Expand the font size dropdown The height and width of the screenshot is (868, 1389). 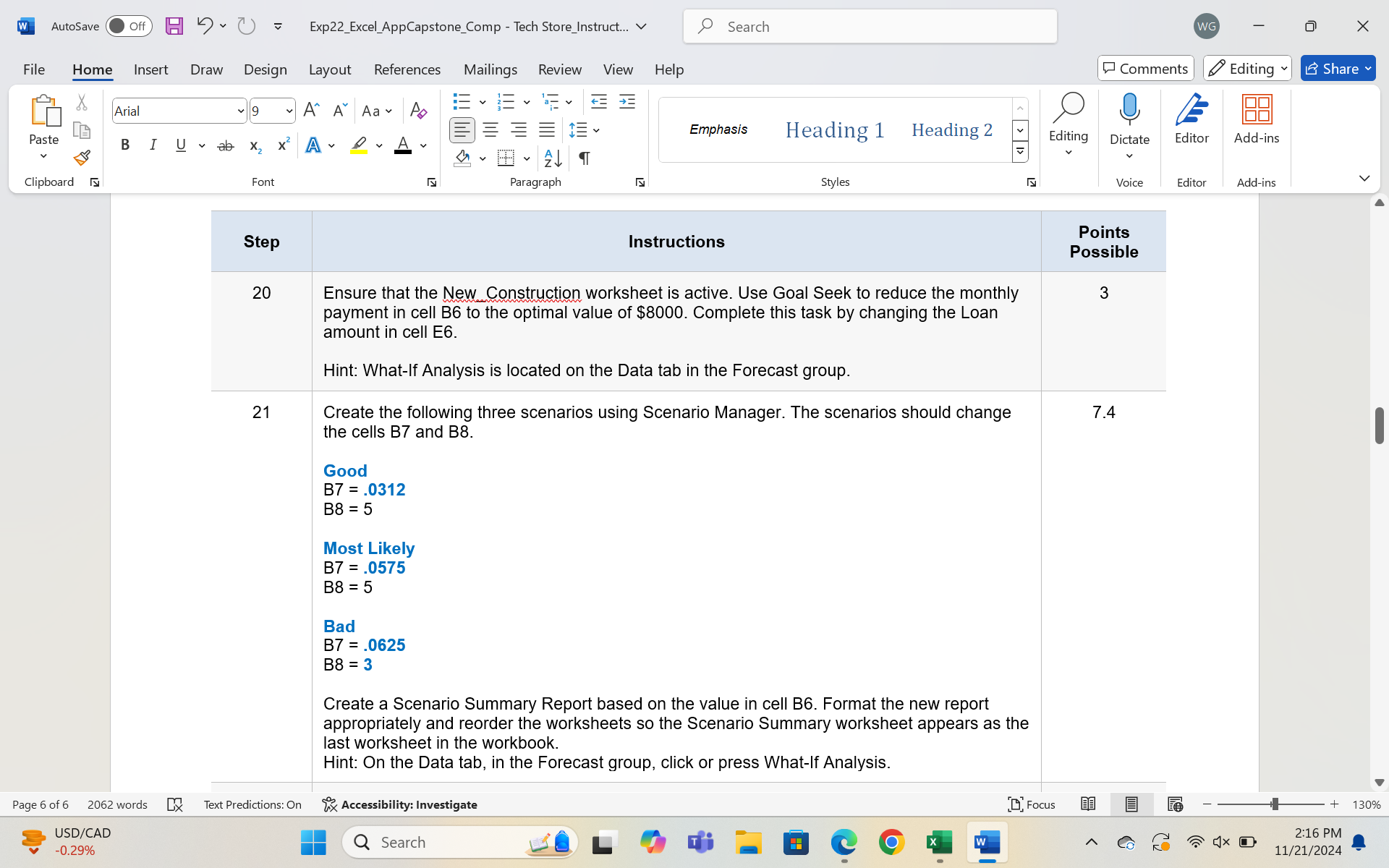289,111
